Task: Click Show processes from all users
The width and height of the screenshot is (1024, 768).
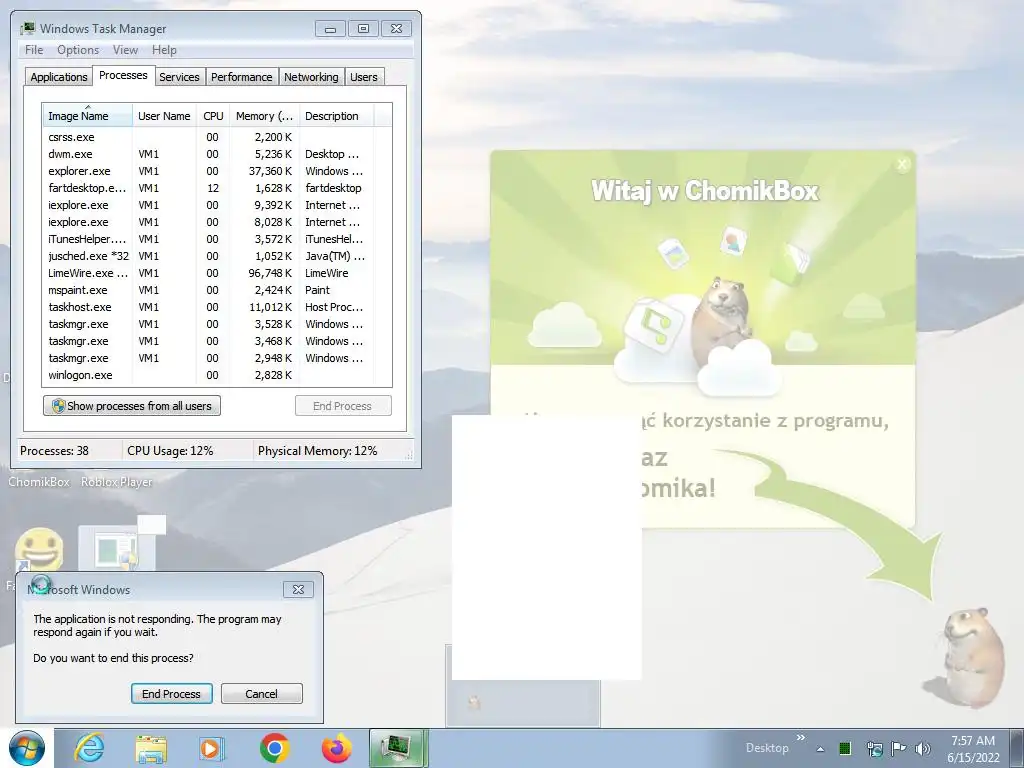Action: (132, 406)
